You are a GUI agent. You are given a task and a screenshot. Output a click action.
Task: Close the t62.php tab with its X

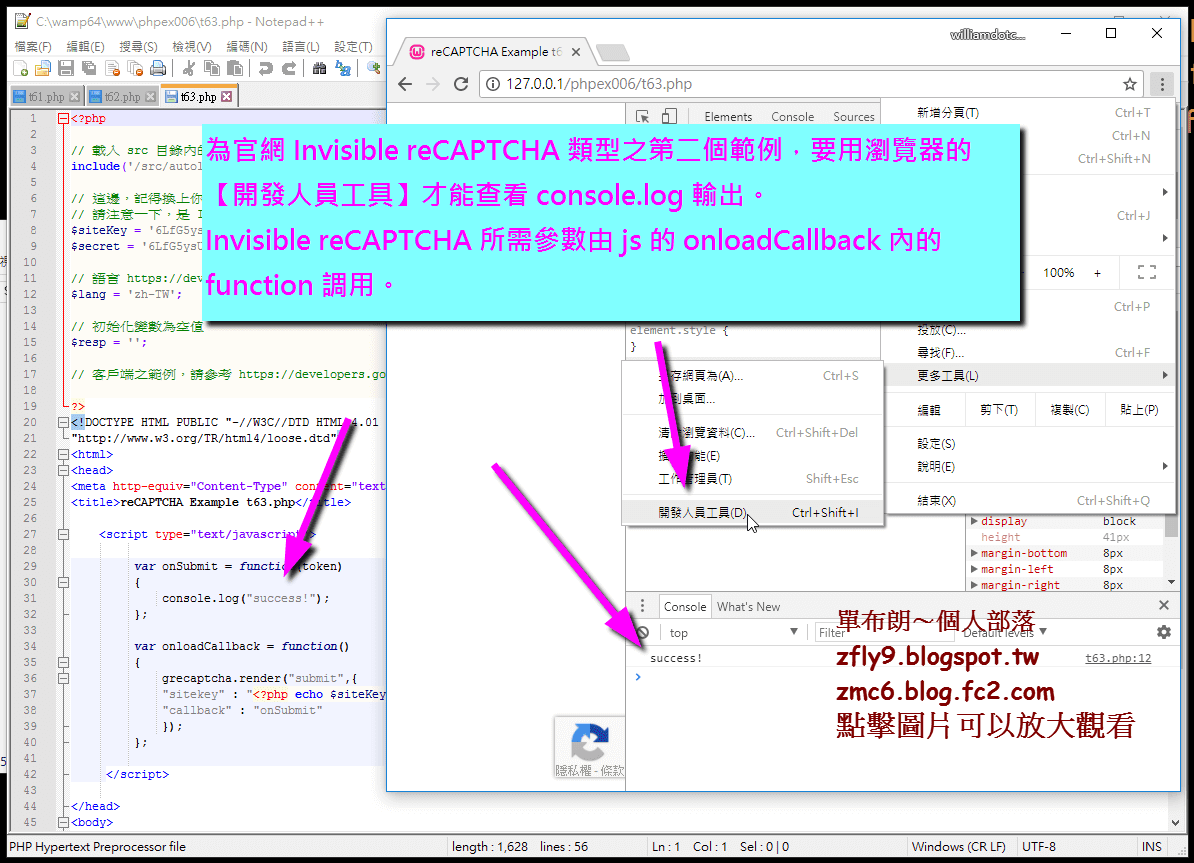(150, 97)
